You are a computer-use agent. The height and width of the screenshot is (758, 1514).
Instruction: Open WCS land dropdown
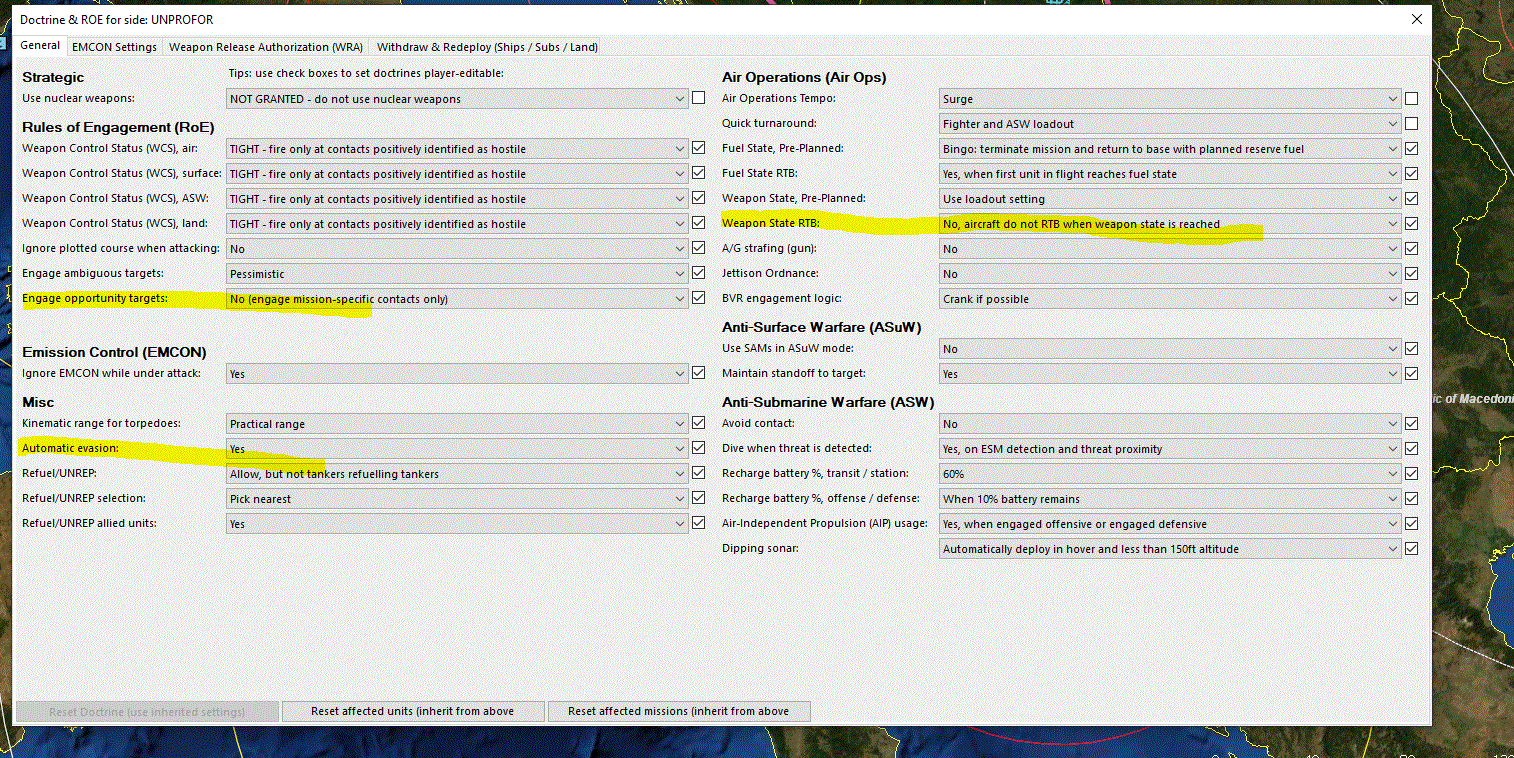click(x=457, y=224)
